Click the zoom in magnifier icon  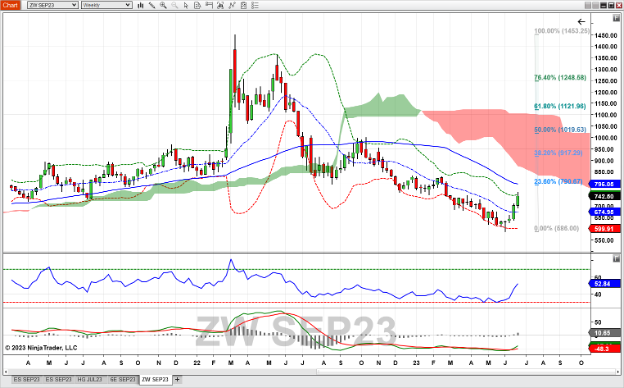pos(163,5)
